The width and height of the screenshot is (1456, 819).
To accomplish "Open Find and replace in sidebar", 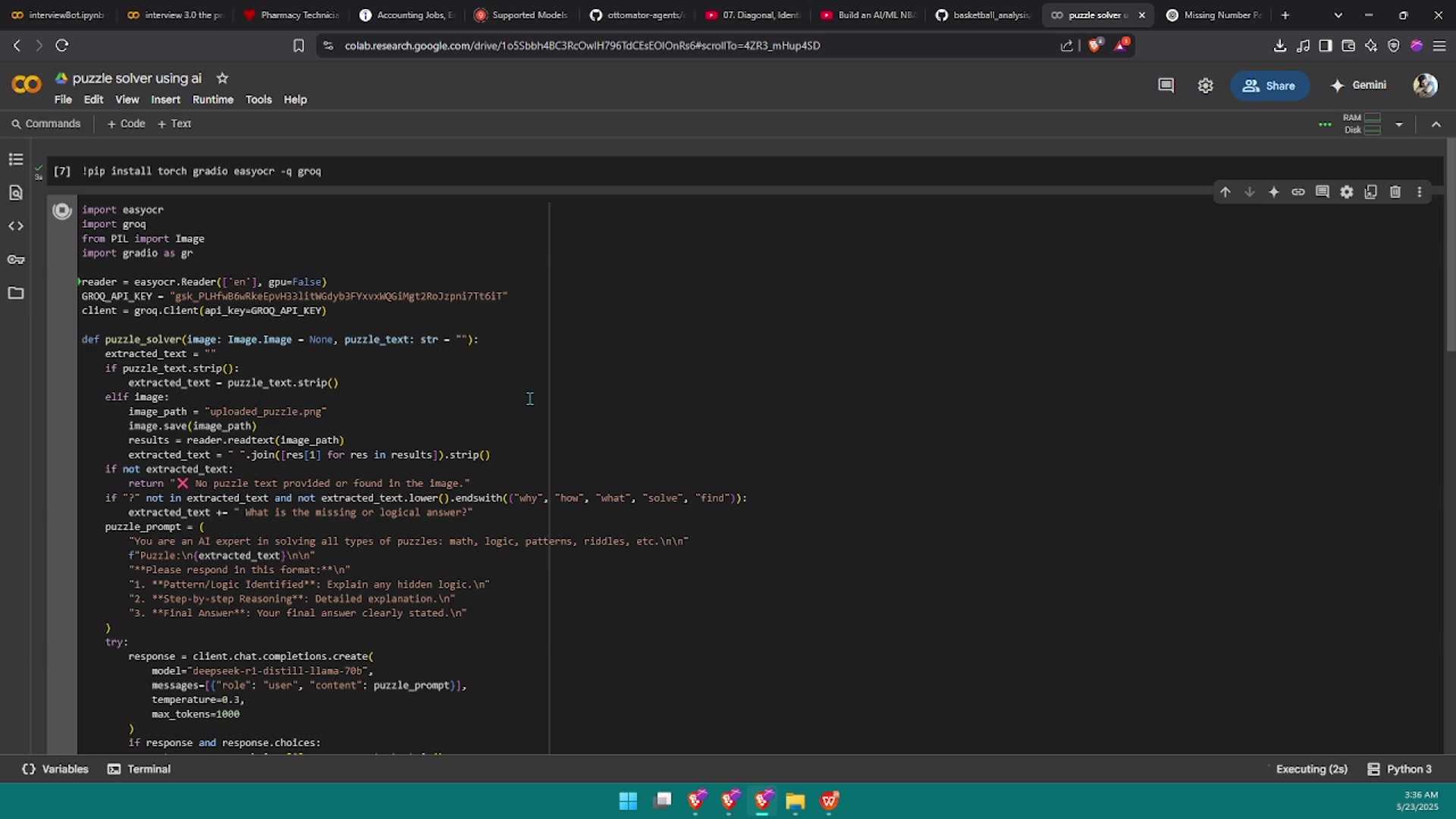I will coord(16,193).
